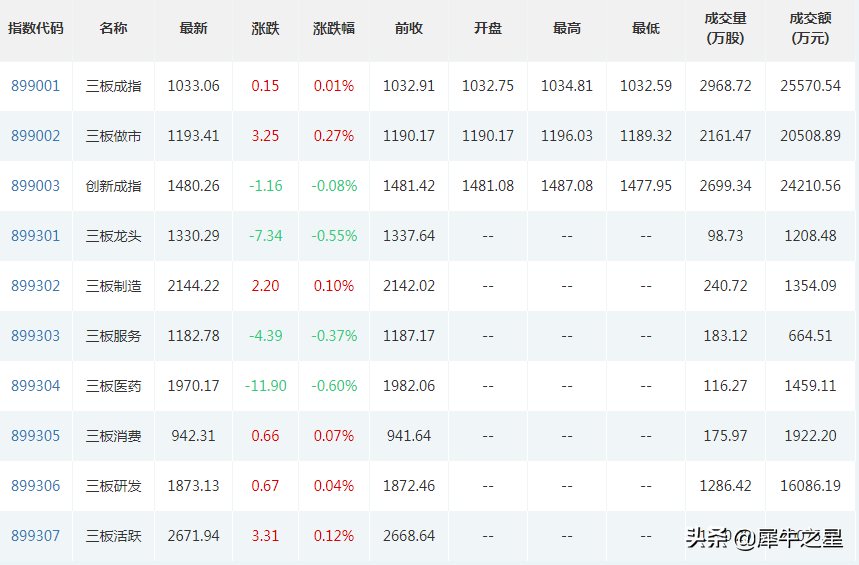Click the percentage -0.60%
The width and height of the screenshot is (859, 565).
334,386
